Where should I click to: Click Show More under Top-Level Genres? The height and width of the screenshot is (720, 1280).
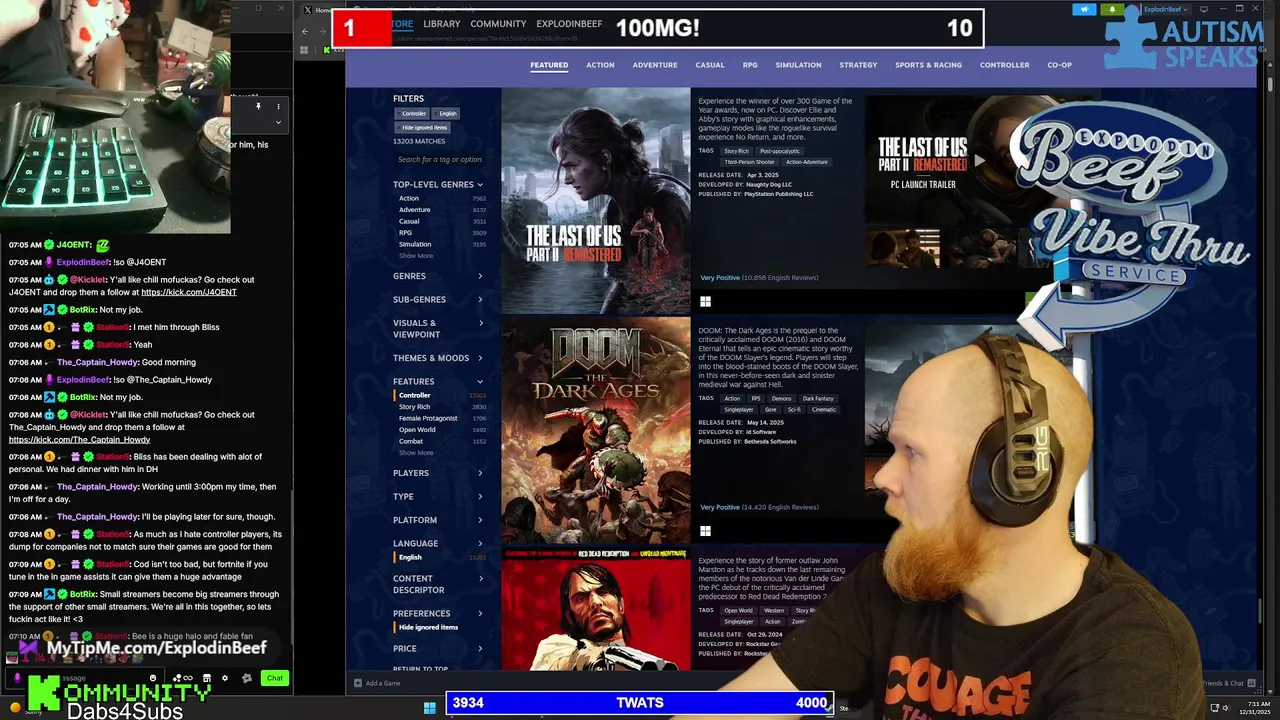click(416, 256)
